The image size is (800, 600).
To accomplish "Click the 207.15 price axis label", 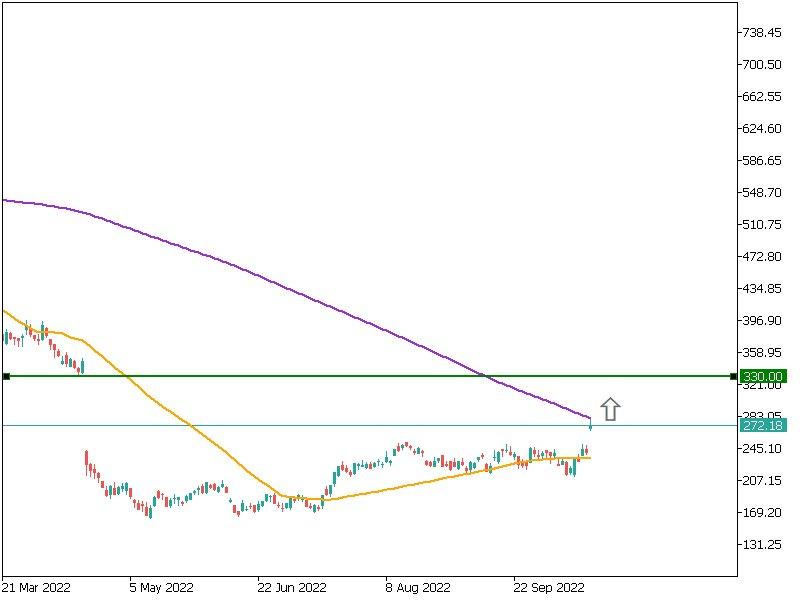I will tap(762, 481).
